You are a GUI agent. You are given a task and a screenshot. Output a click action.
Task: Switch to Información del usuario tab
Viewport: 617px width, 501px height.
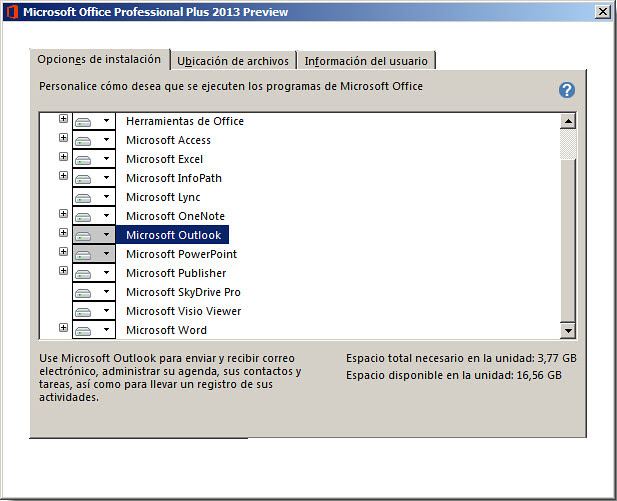coord(366,61)
